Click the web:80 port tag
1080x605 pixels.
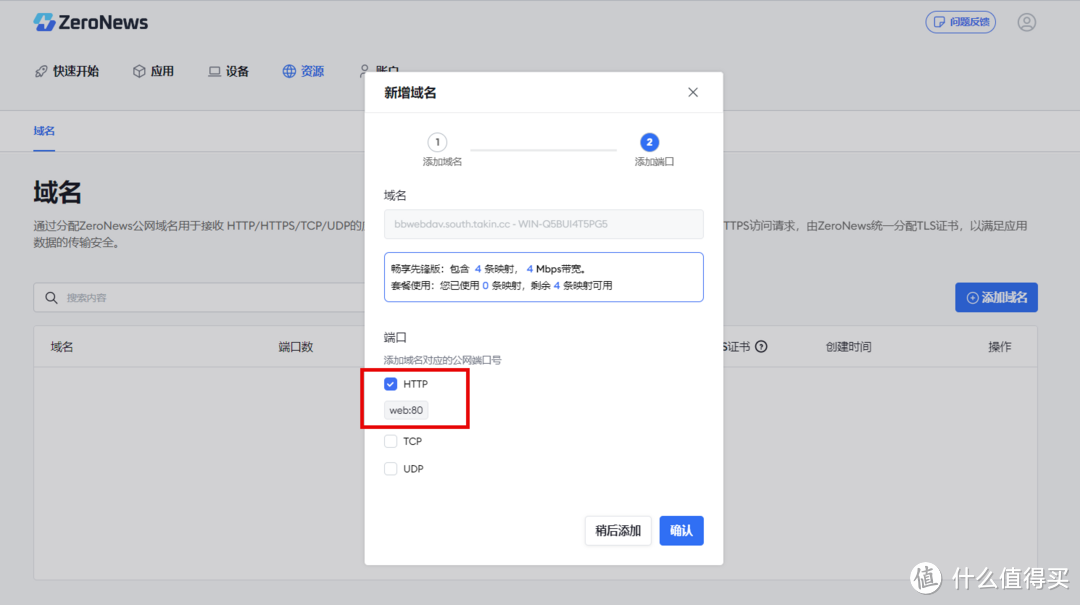coord(406,410)
